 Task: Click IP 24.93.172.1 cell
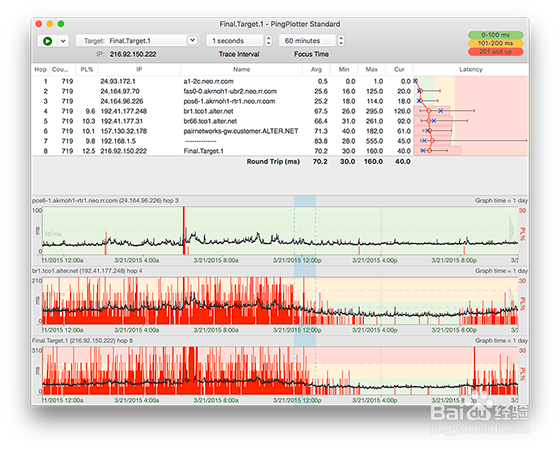click(x=118, y=81)
